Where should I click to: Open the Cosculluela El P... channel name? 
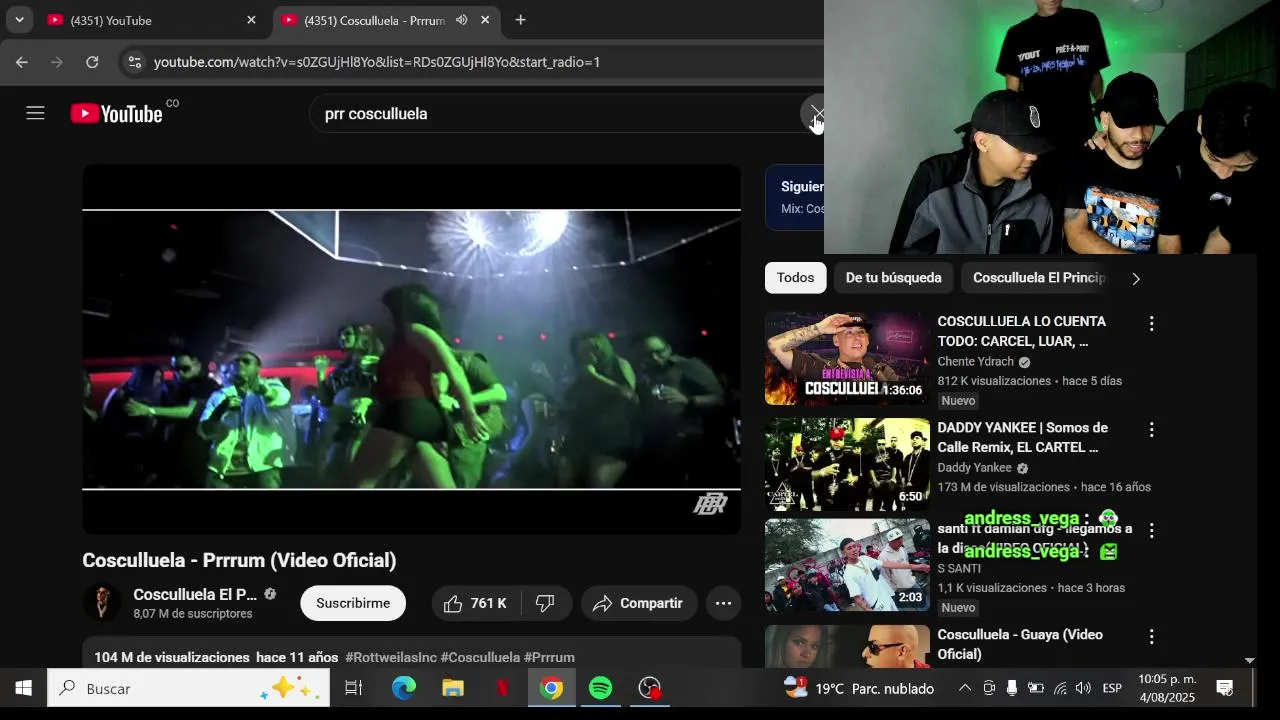pyautogui.click(x=195, y=594)
